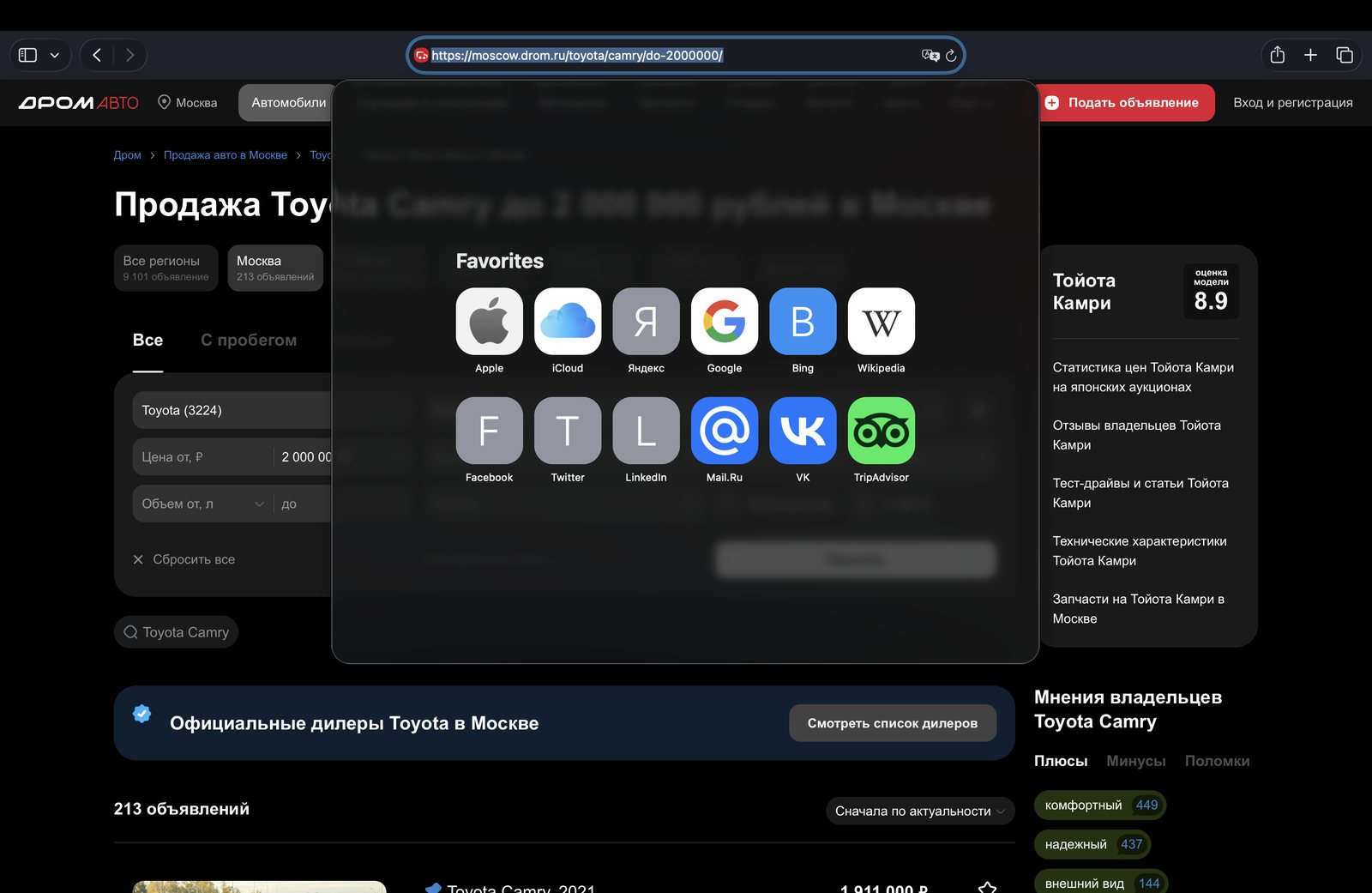Open the Share menu
Screen dimensions: 1372x893
[1277, 55]
